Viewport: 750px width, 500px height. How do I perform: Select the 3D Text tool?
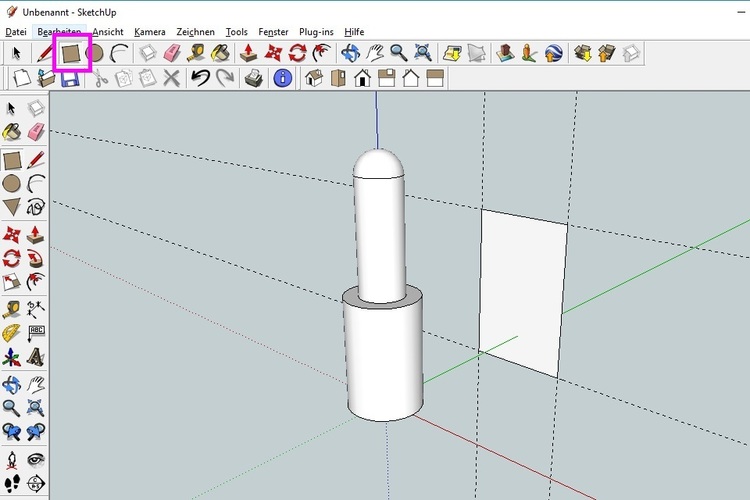36,357
